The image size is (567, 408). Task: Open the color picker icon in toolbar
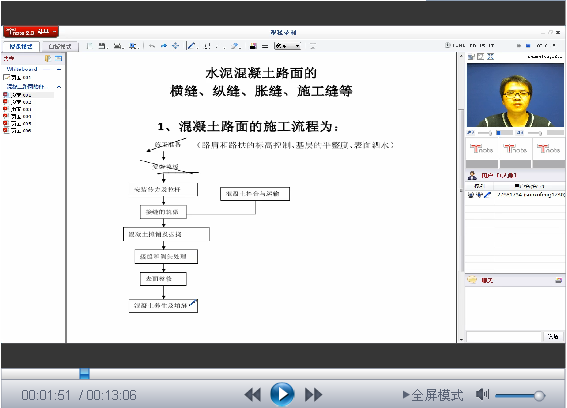[x=253, y=46]
